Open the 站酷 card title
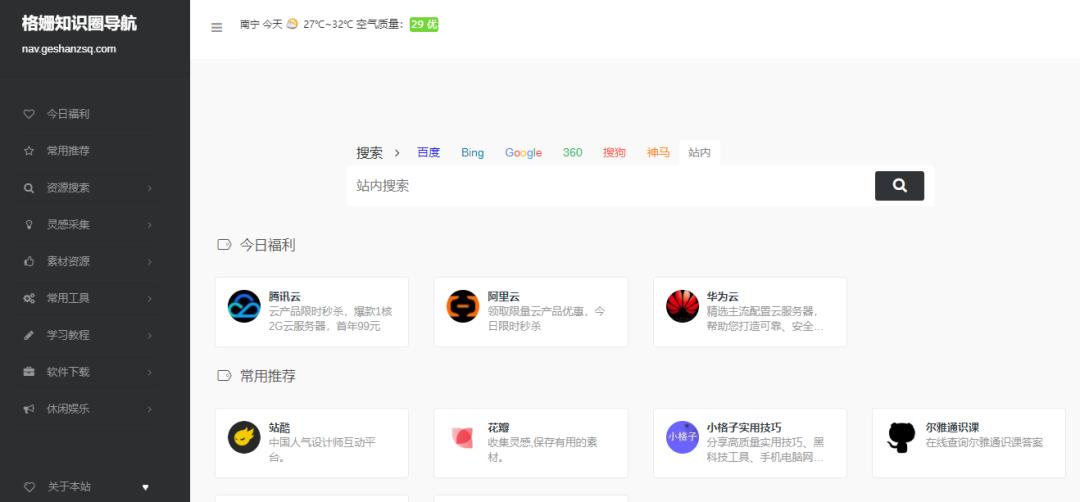Image resolution: width=1080 pixels, height=502 pixels. [x=279, y=428]
